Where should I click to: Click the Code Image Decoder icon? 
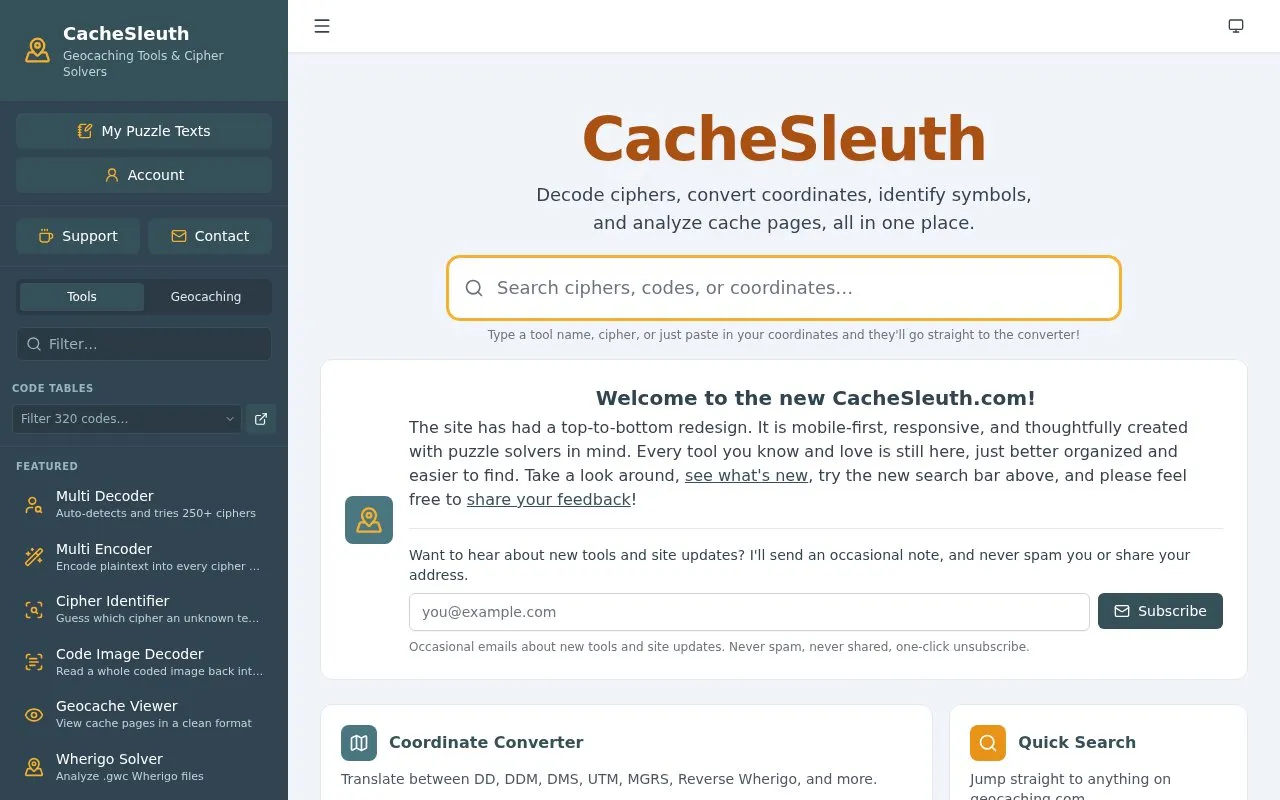34,662
